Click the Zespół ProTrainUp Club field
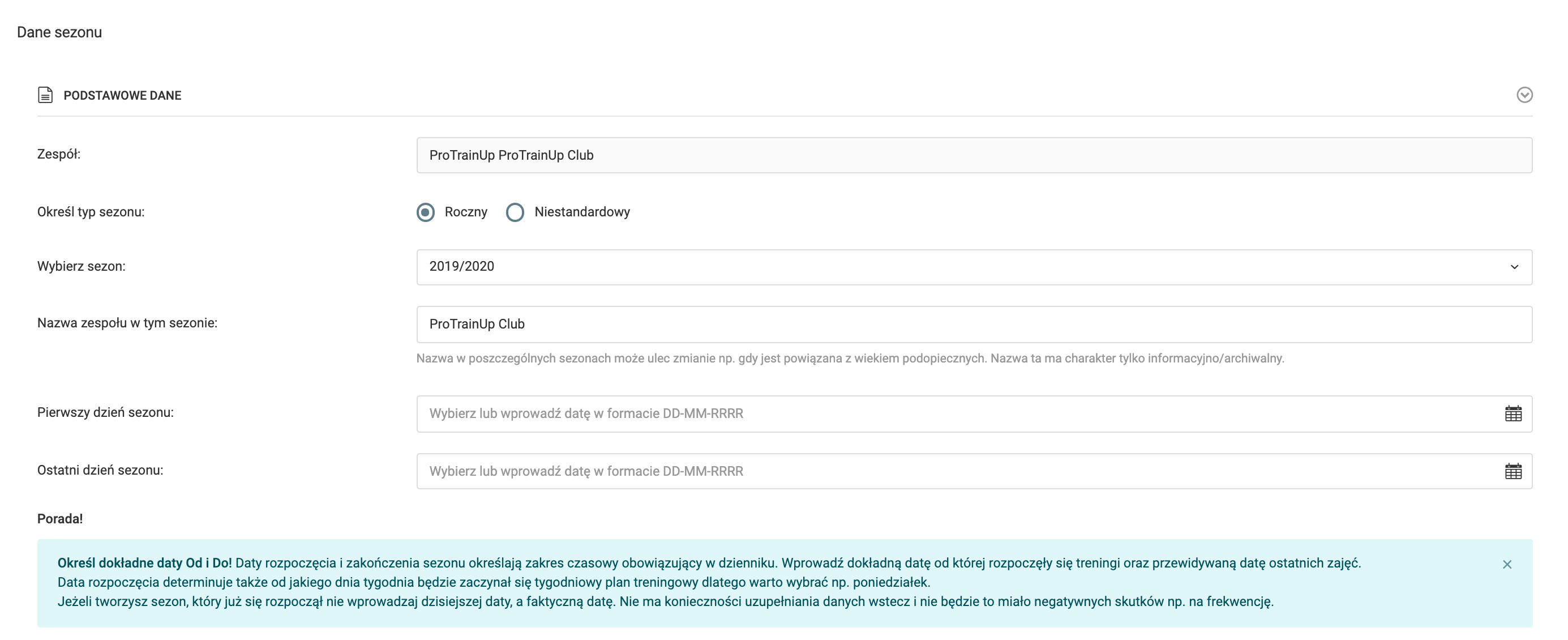1568x640 pixels. [913, 155]
